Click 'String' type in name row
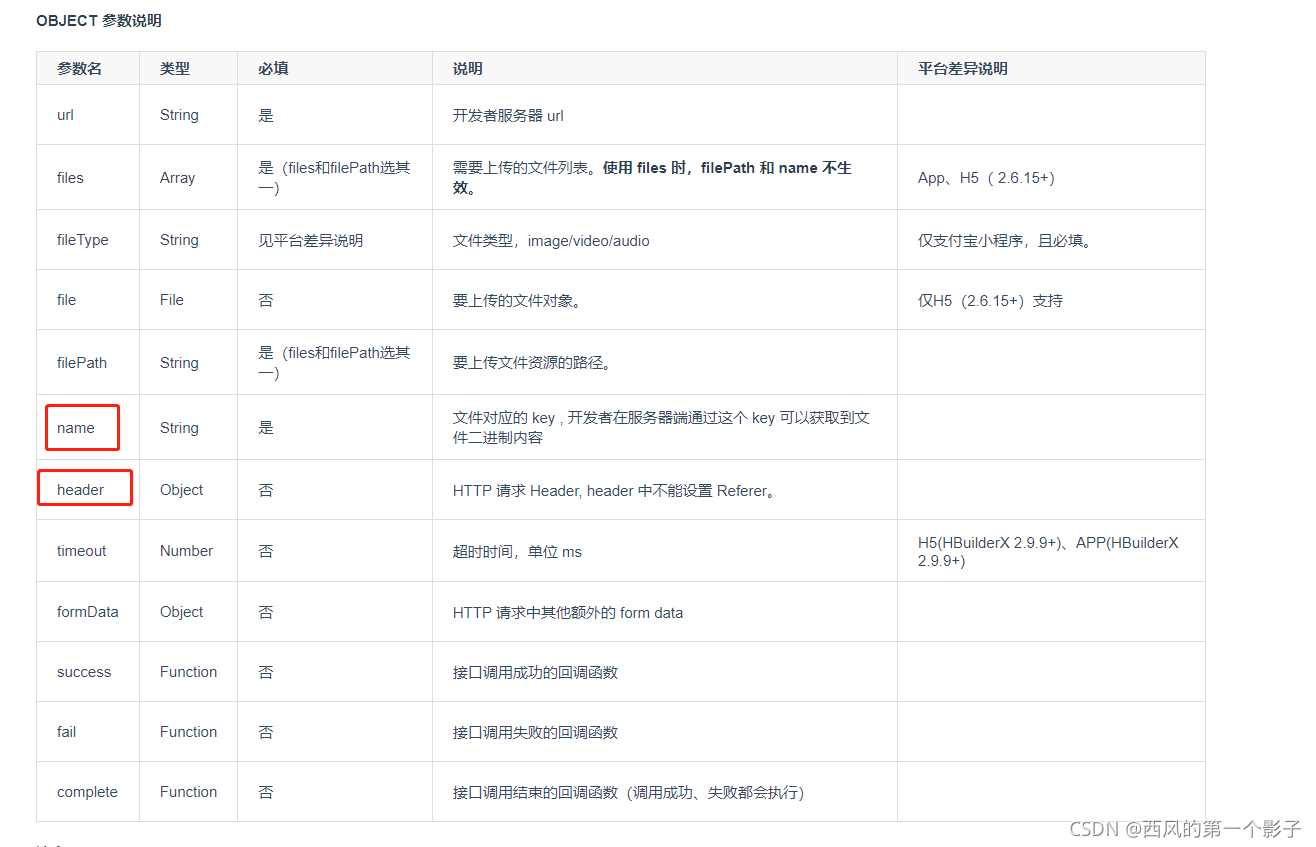1316x847 pixels. coord(179,428)
